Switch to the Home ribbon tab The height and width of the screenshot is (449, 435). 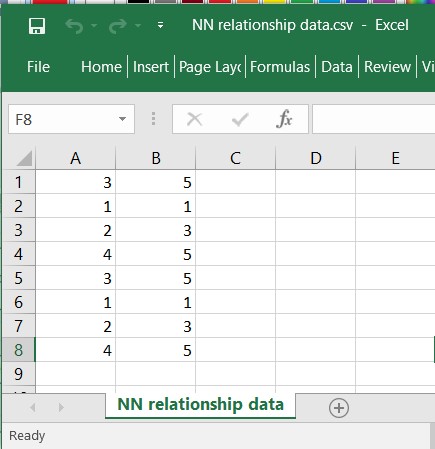point(101,67)
